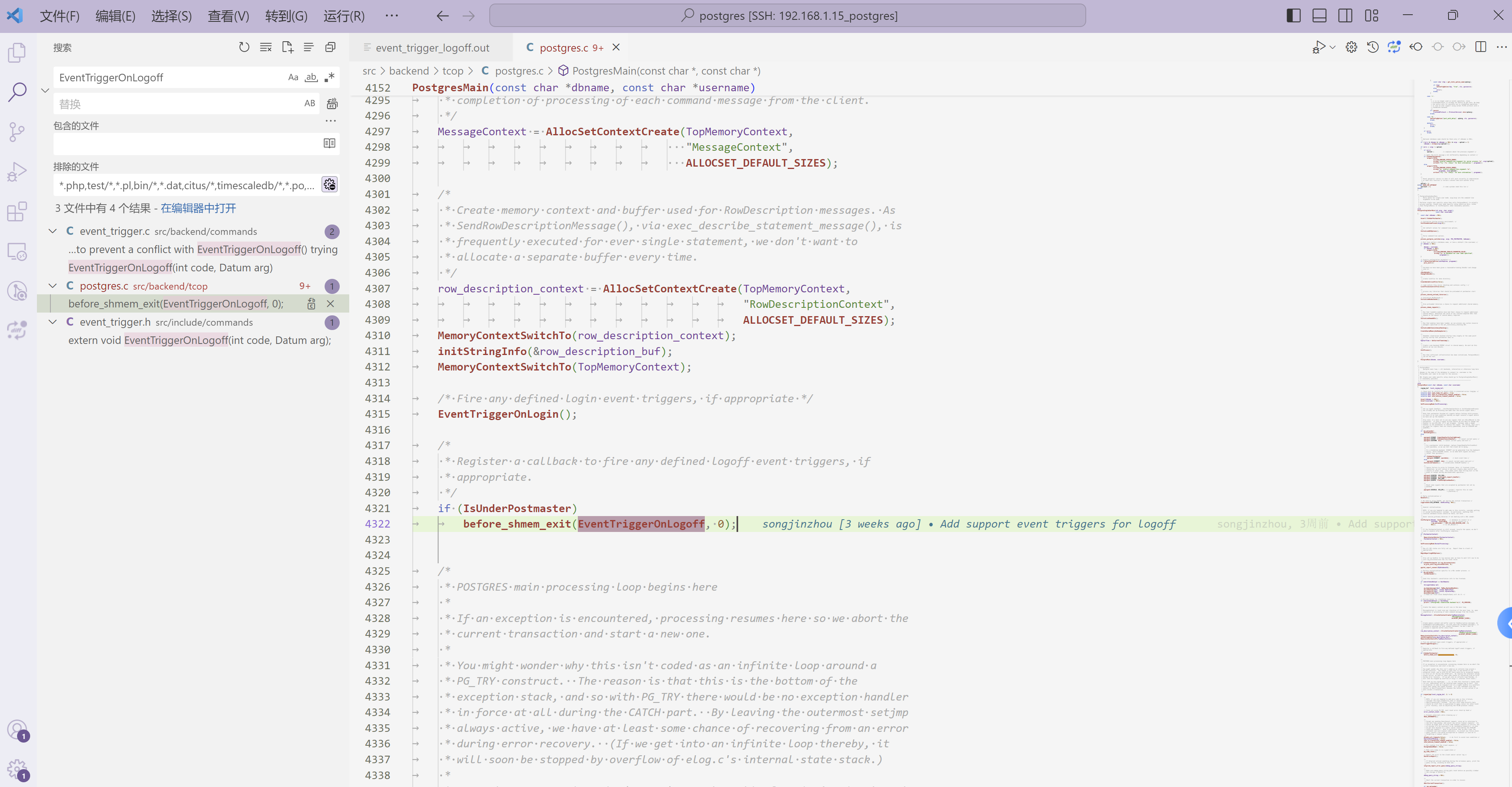The height and width of the screenshot is (787, 1512).
Task: Open the Search view in activity bar
Action: (17, 92)
